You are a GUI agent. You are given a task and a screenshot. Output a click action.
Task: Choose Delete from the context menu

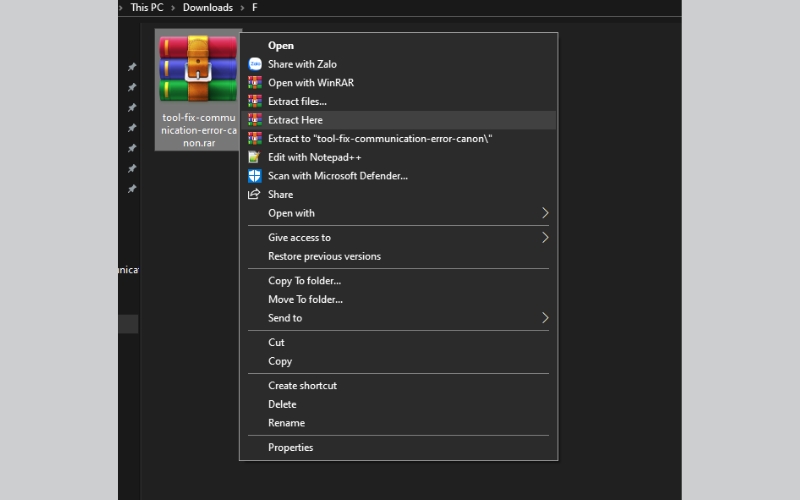(x=398, y=404)
